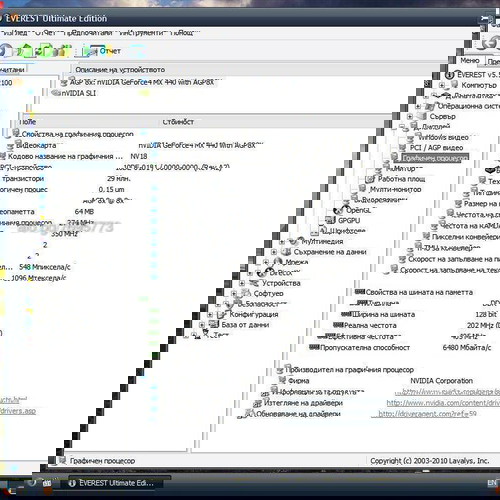This screenshot has width=500, height=500.
Task: Click Производител на графичния процесор heading
Action: pyautogui.click(x=349, y=370)
